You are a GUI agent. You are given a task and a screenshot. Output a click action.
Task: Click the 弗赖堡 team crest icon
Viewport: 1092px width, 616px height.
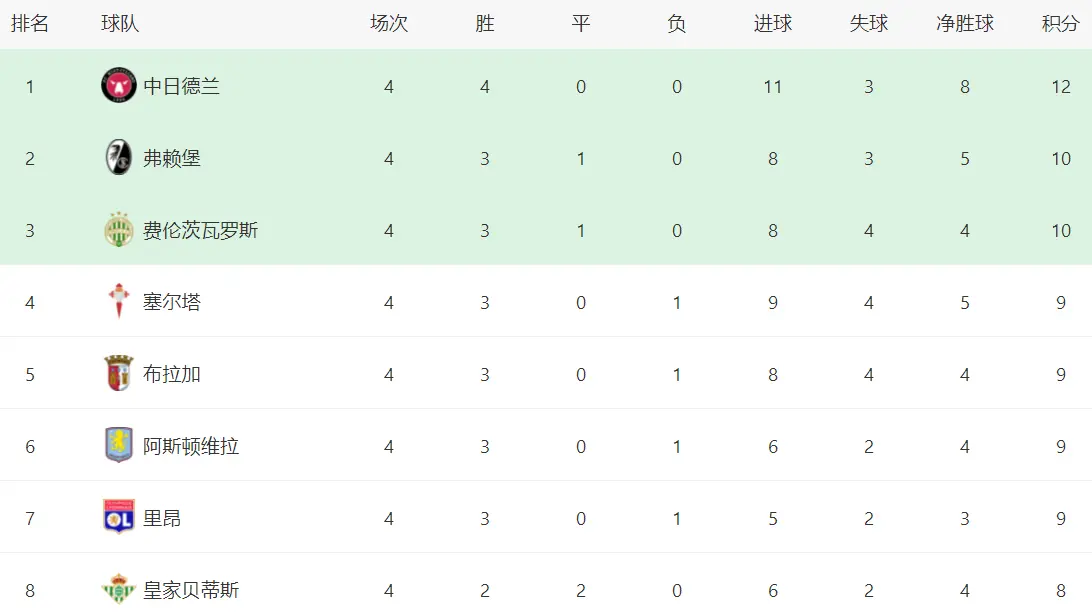tap(119, 158)
